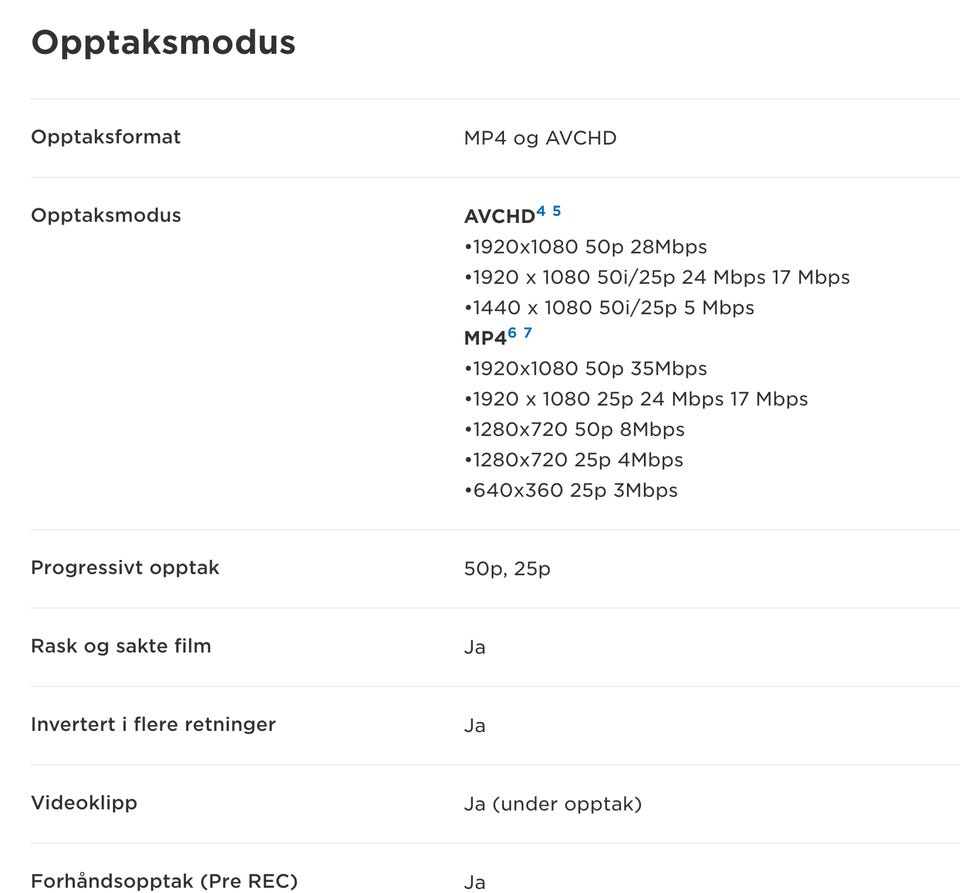Click the bold MP4 heading text

point(485,339)
